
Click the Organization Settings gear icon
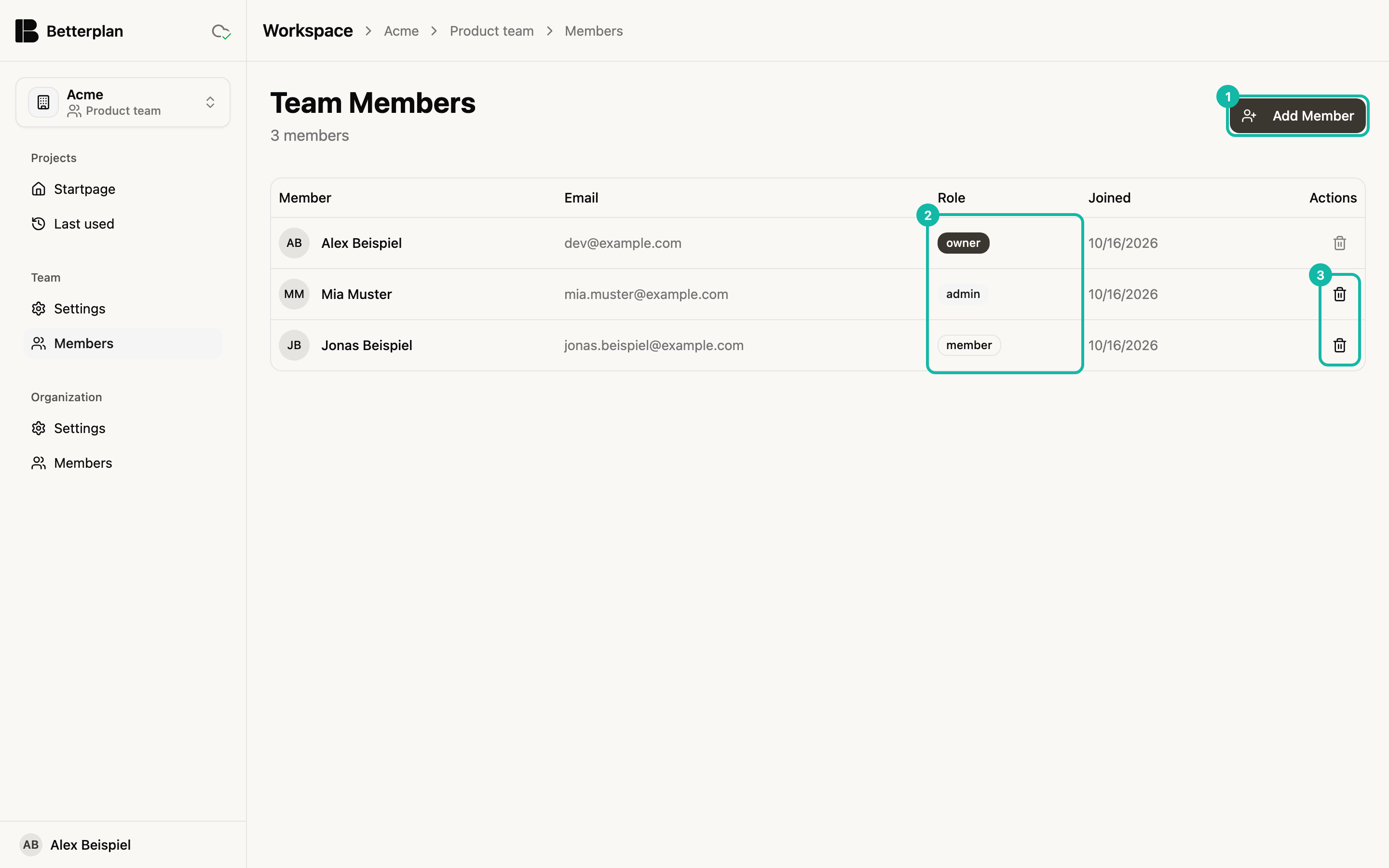(39, 428)
